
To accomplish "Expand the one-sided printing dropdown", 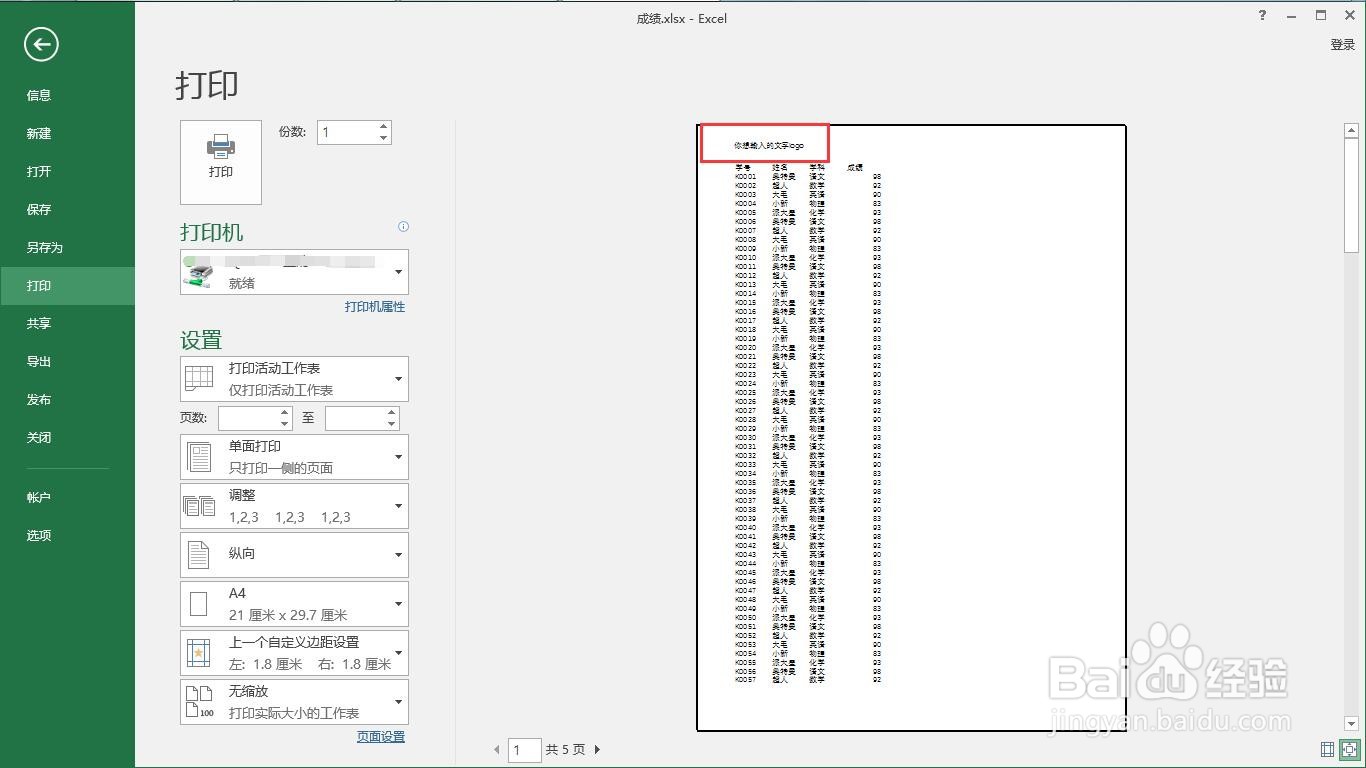I will tap(294, 457).
